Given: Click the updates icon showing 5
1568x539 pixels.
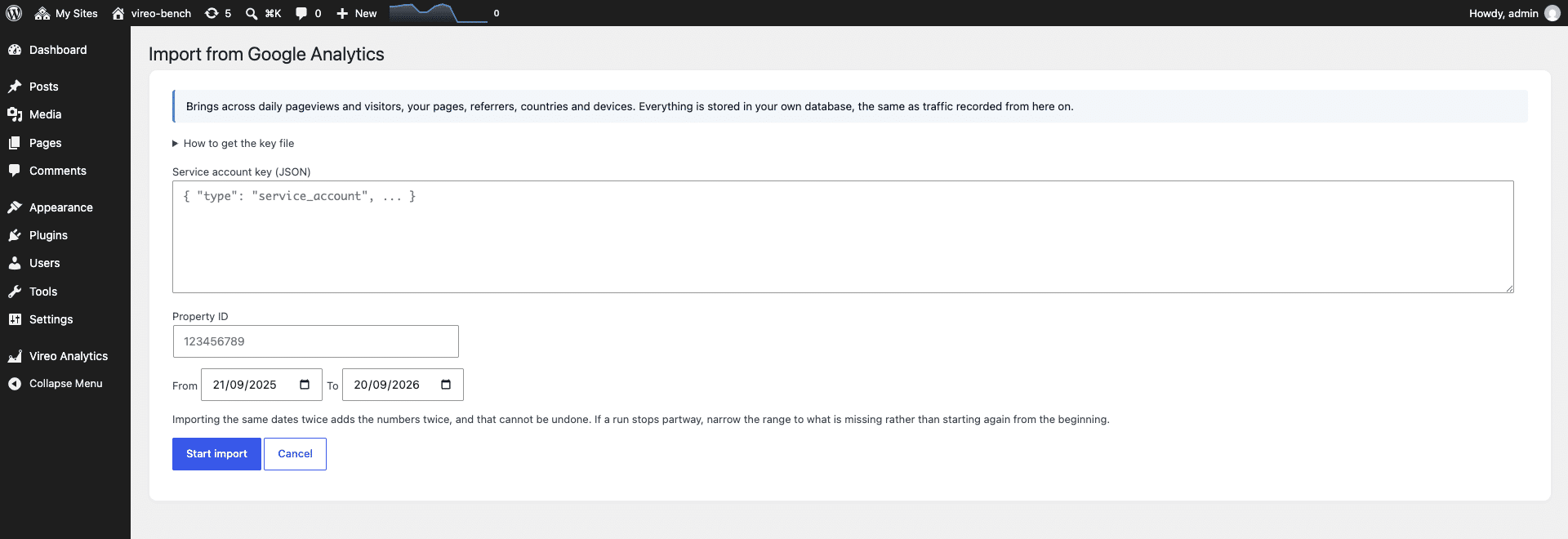Looking at the screenshot, I should (x=217, y=13).
